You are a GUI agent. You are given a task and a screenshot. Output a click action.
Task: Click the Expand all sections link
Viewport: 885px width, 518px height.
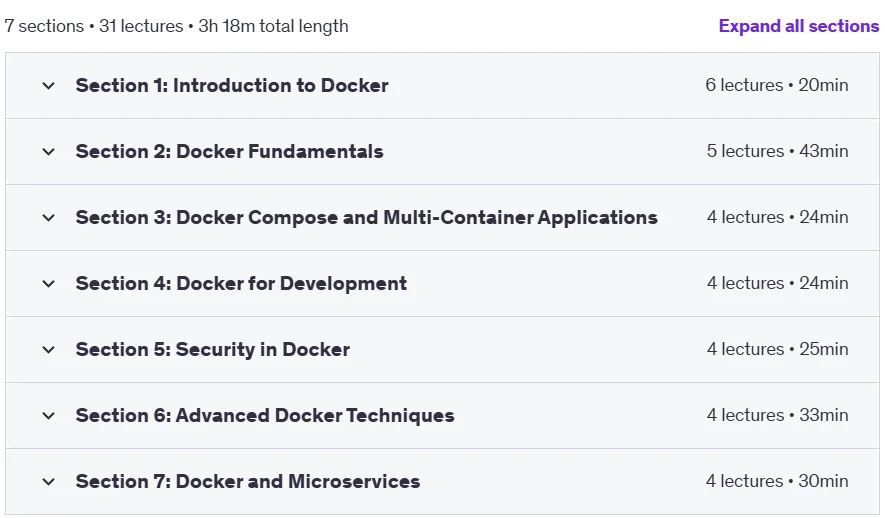(799, 26)
